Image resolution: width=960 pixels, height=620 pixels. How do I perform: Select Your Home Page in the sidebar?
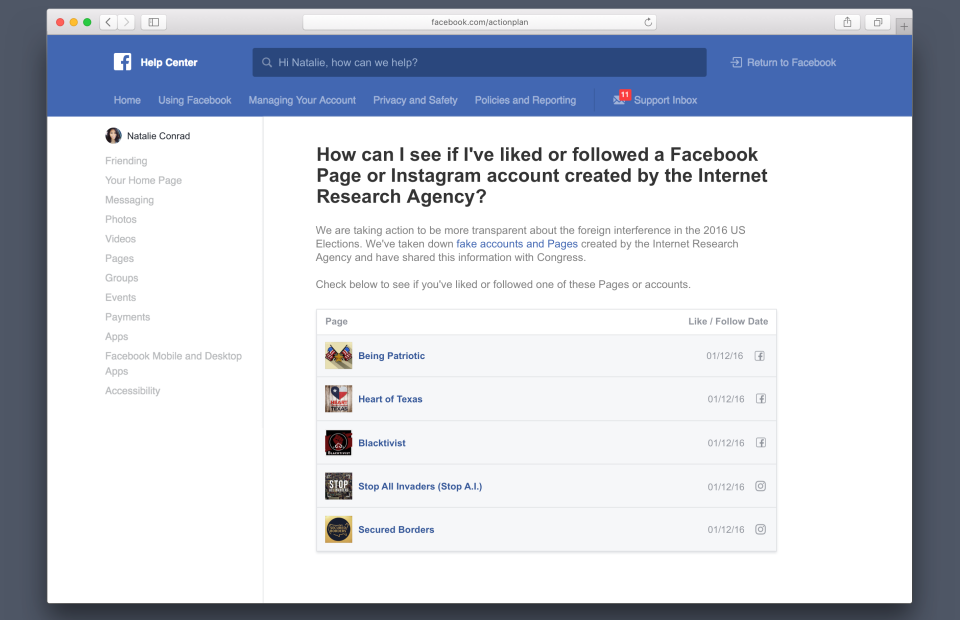[x=143, y=180]
